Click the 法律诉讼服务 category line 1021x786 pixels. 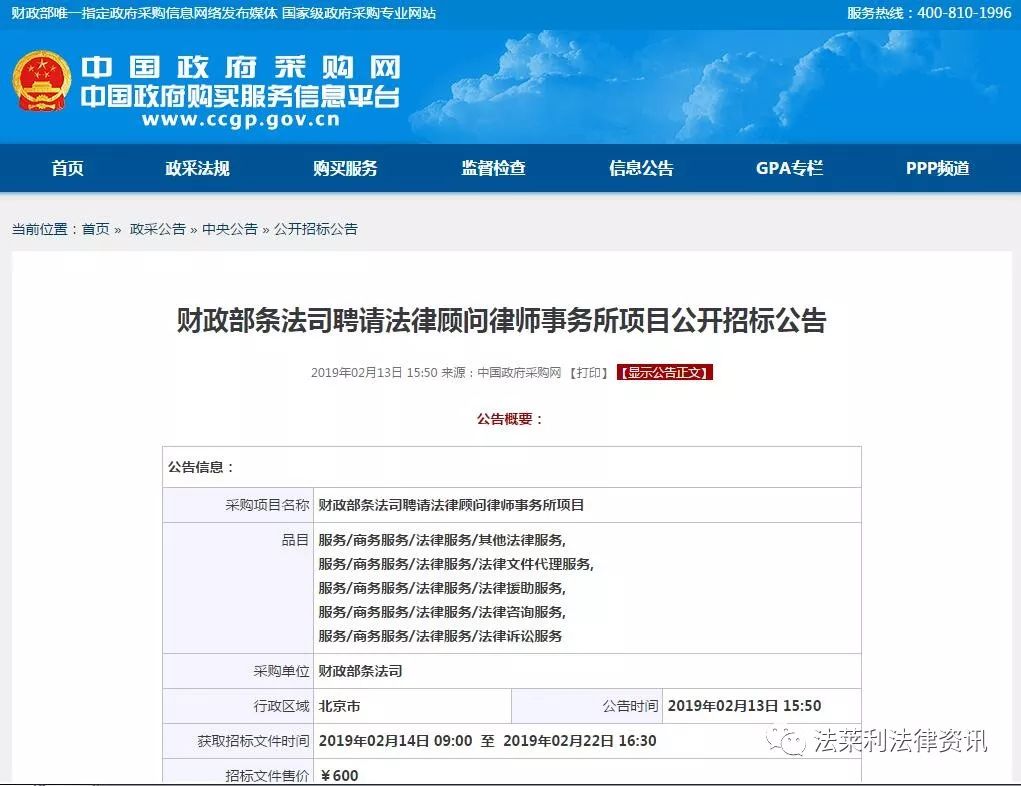[440, 636]
